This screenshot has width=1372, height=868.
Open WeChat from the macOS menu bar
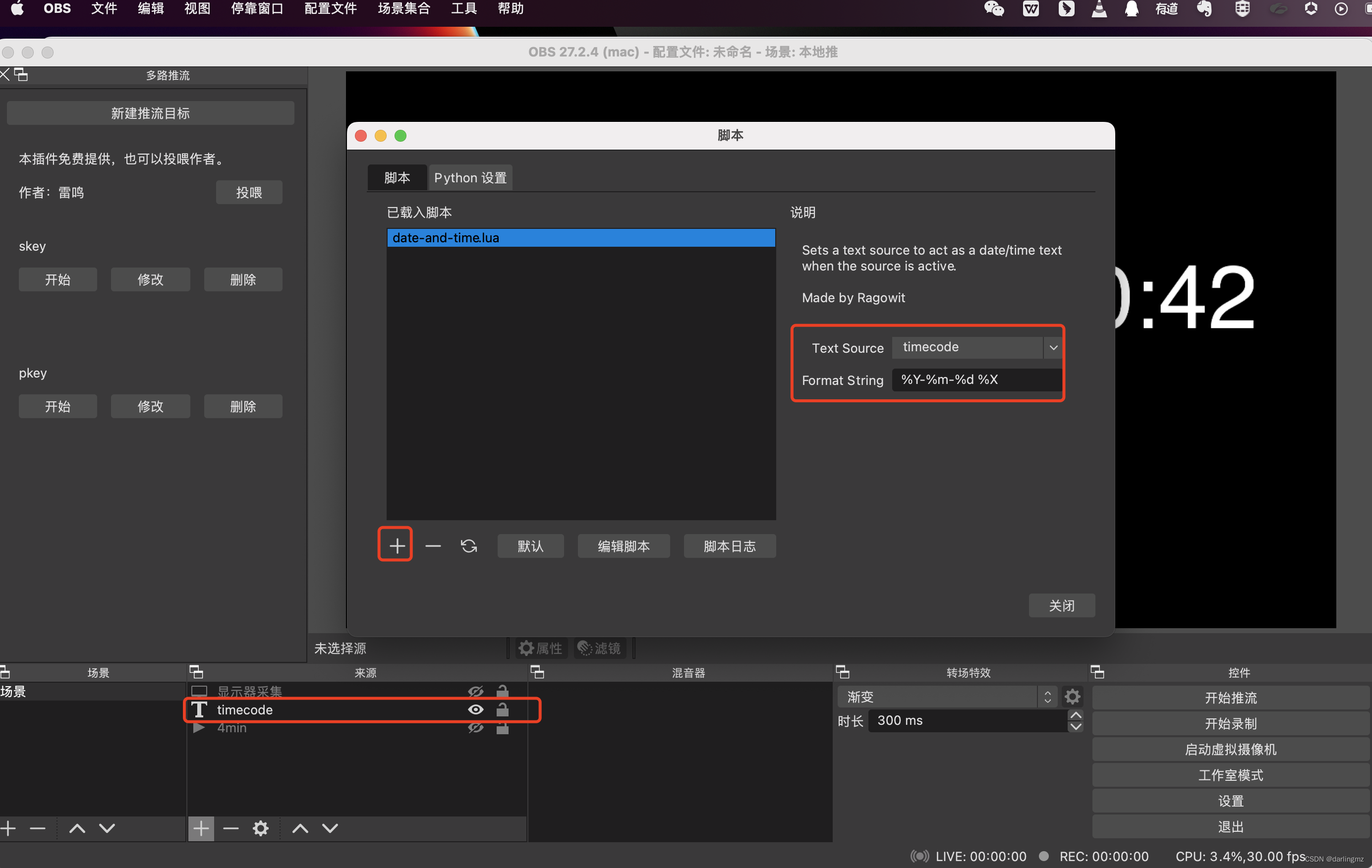pos(994,8)
